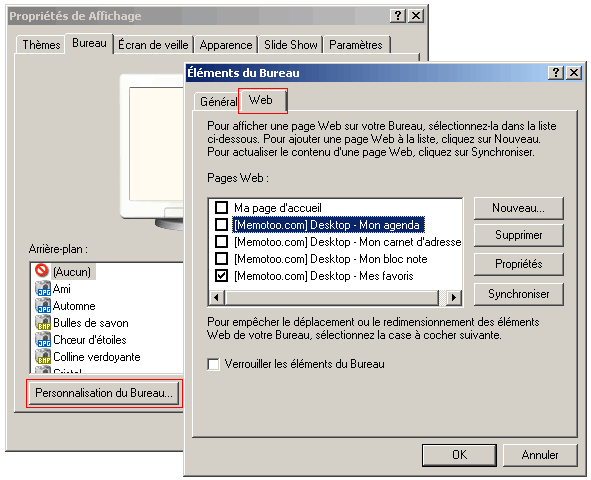
Task: Select the Mon carnet d'adresse list entry
Action: pyautogui.click(x=348, y=242)
